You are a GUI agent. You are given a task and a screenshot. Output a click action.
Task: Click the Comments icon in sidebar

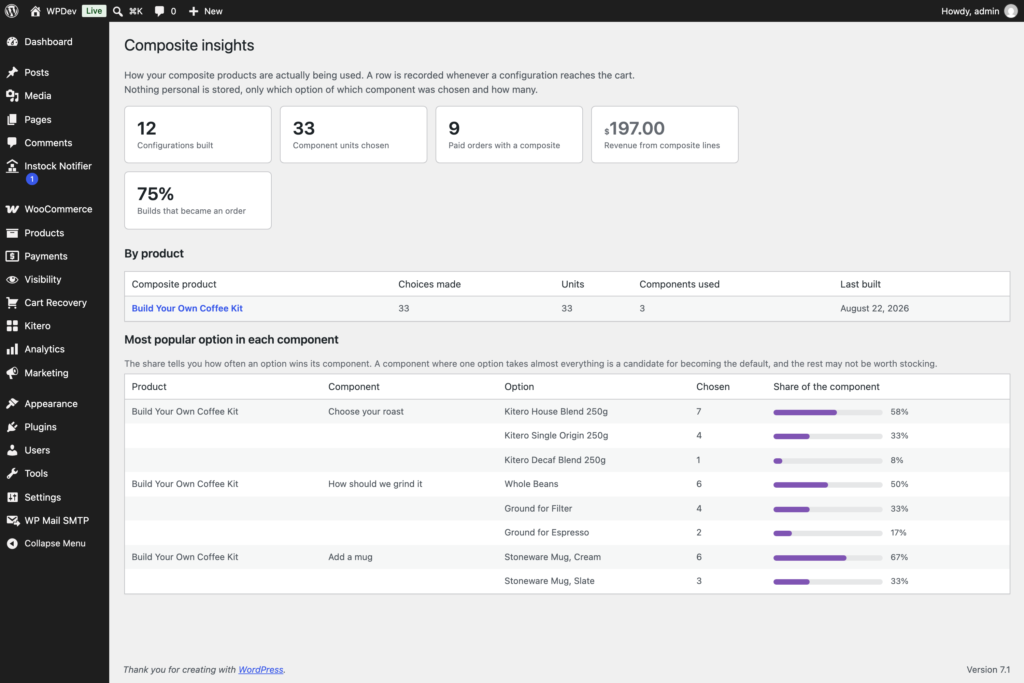click(12, 143)
